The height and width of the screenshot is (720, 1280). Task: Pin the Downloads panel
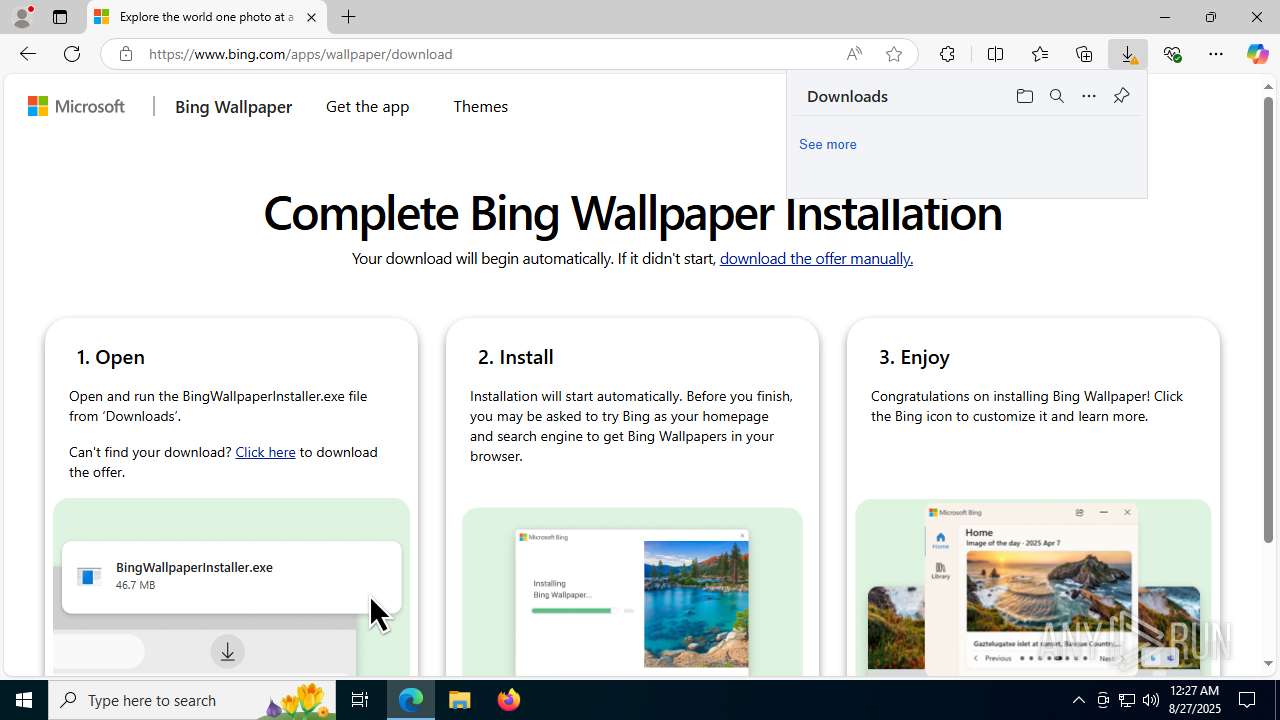point(1121,96)
